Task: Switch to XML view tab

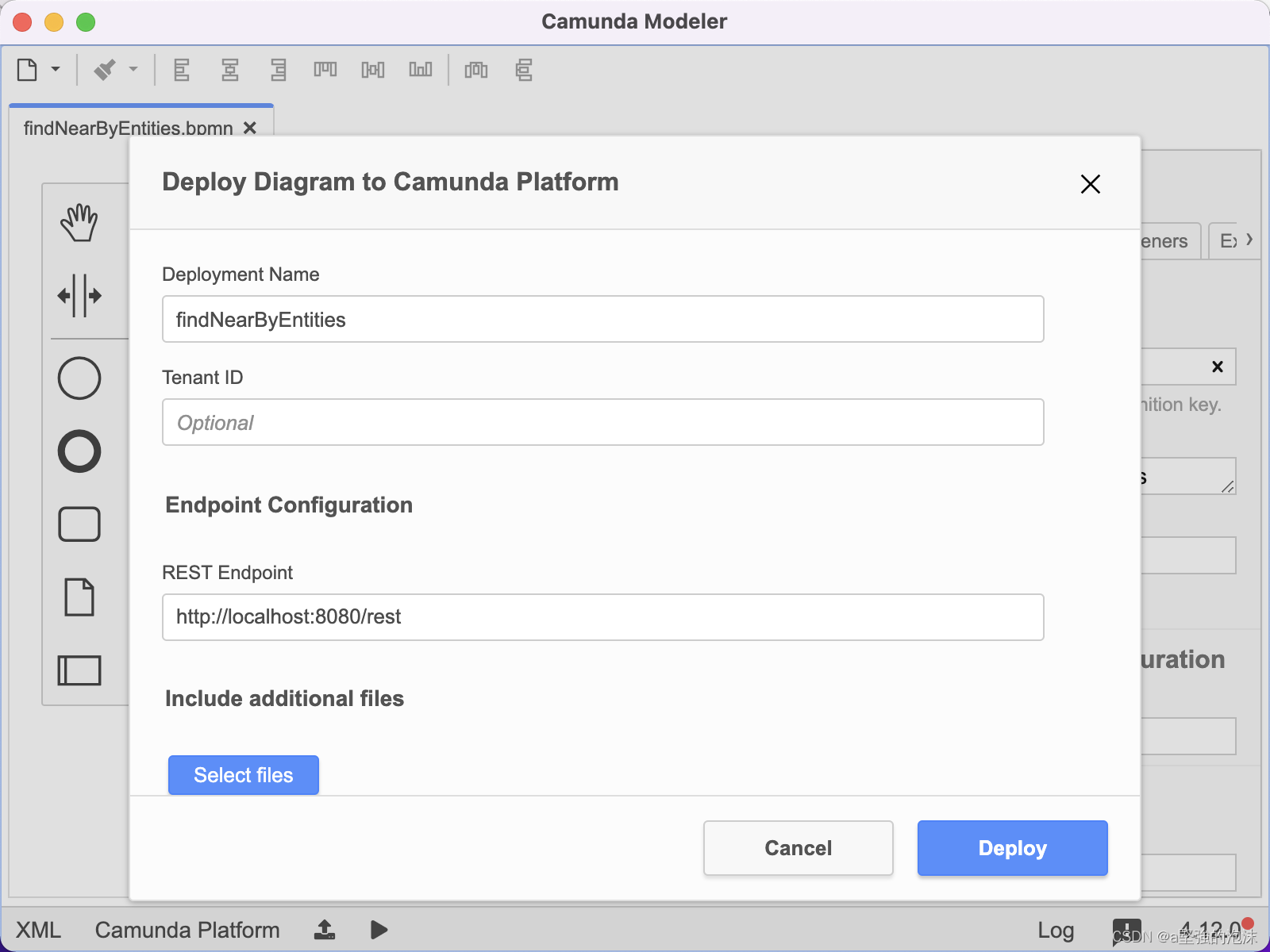Action: (38, 930)
